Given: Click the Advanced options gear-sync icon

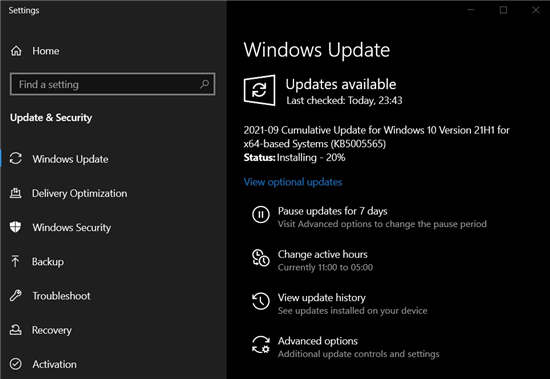Looking at the screenshot, I should click(261, 345).
